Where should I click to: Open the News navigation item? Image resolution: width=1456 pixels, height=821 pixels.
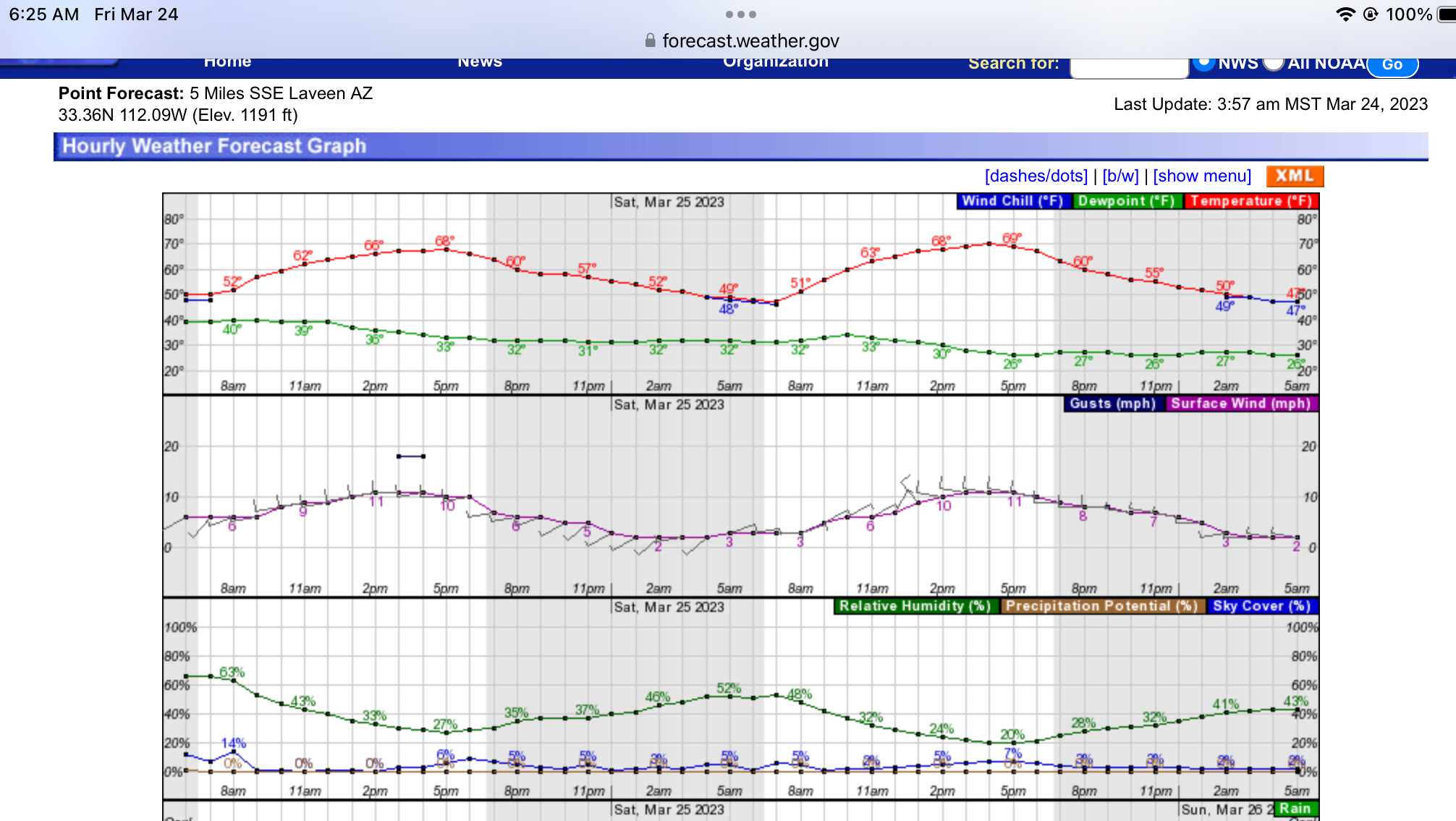click(480, 62)
